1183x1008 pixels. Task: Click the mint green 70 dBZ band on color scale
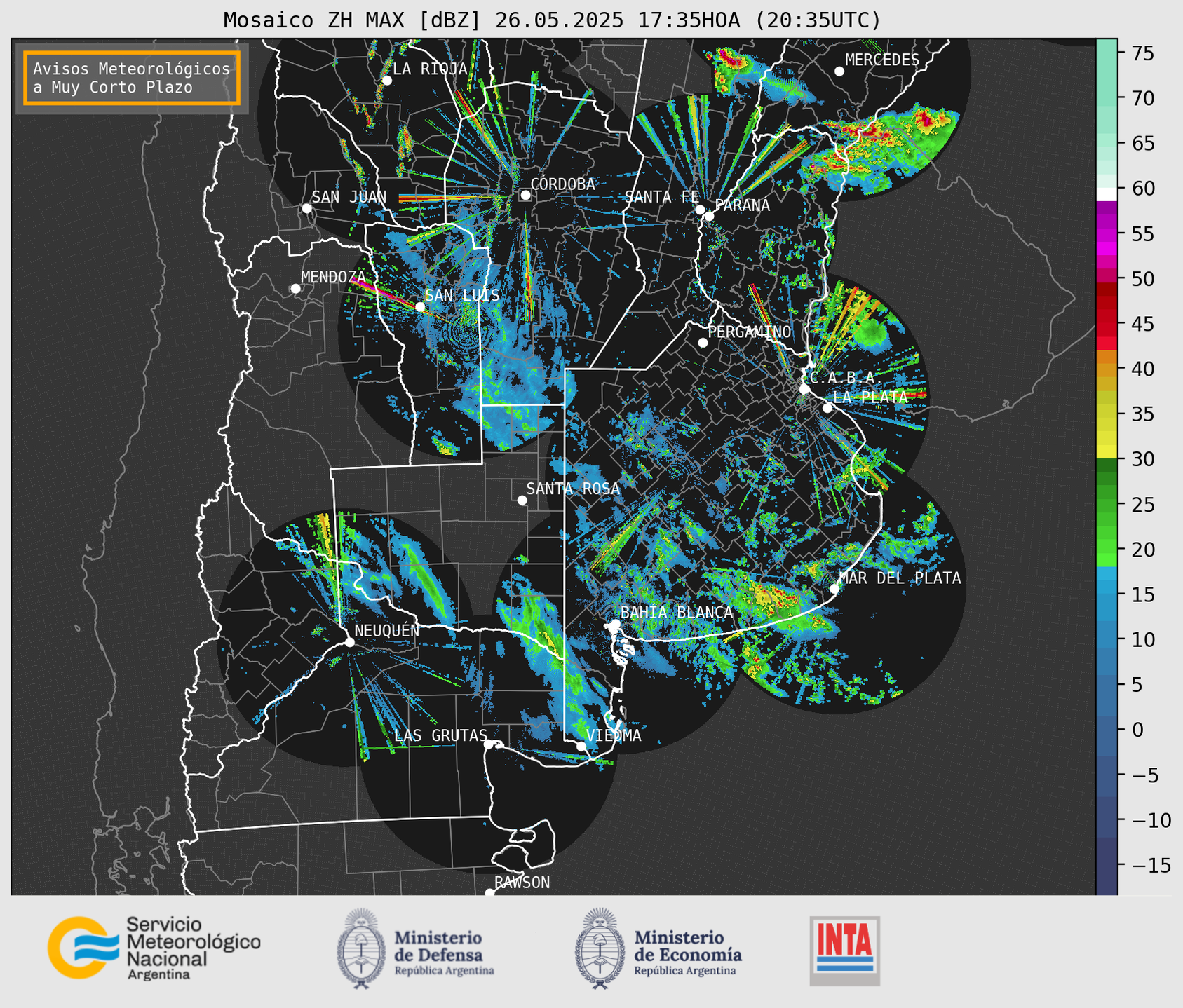pyautogui.click(x=1107, y=98)
